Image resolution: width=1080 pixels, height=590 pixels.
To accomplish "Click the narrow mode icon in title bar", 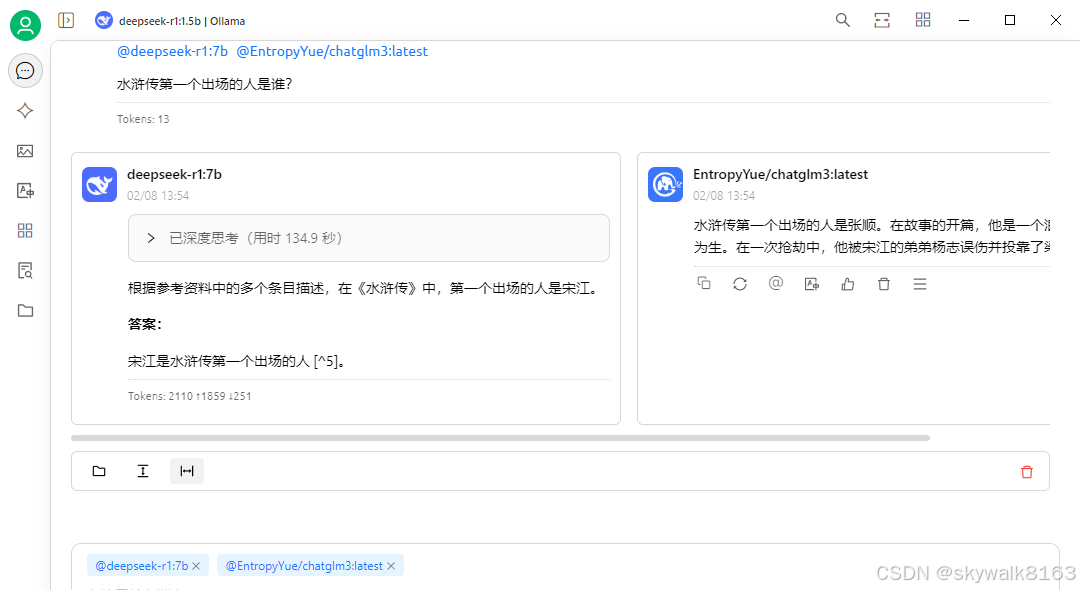I will tap(882, 20).
